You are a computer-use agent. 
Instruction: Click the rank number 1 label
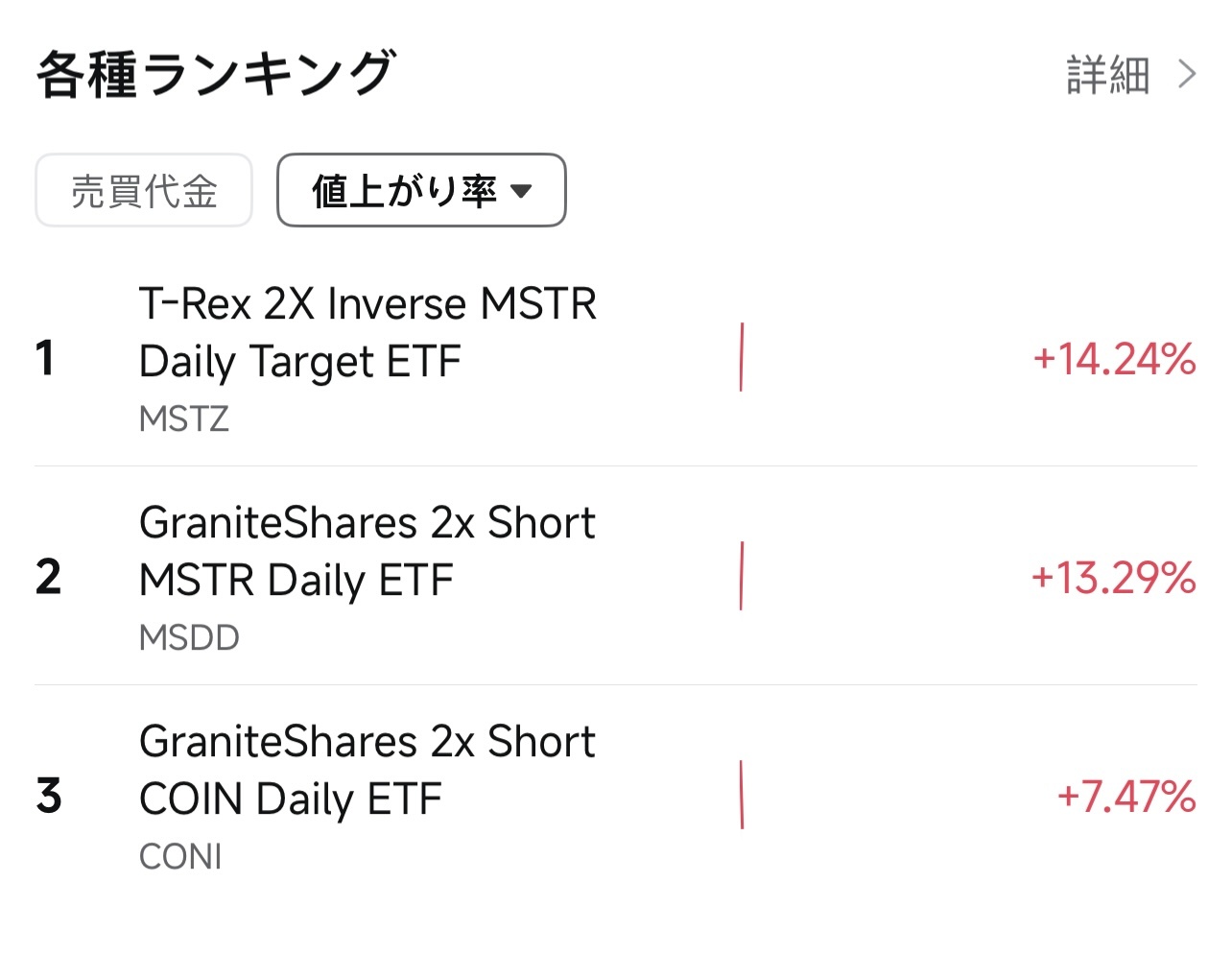click(48, 358)
